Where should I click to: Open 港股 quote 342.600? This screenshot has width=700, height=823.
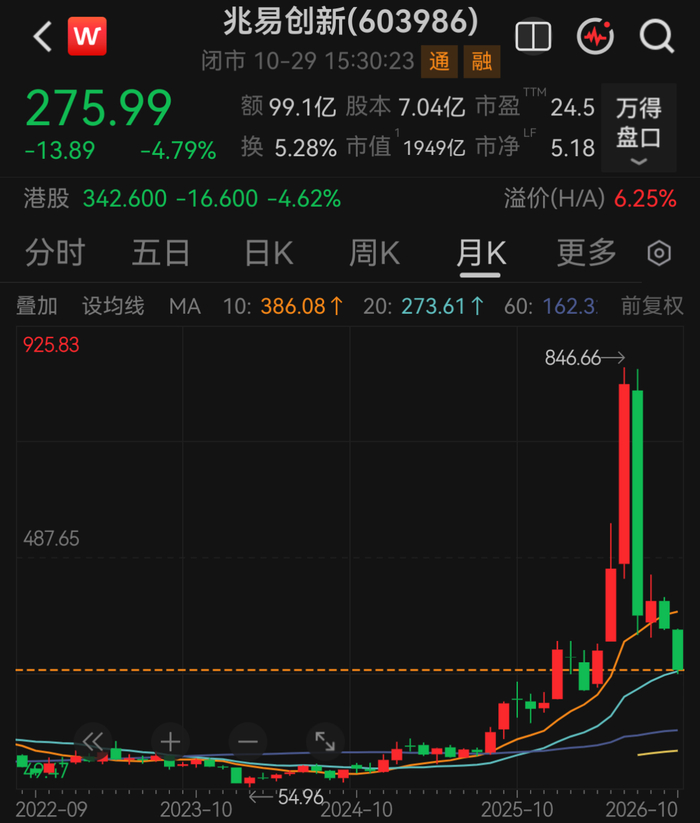(125, 199)
